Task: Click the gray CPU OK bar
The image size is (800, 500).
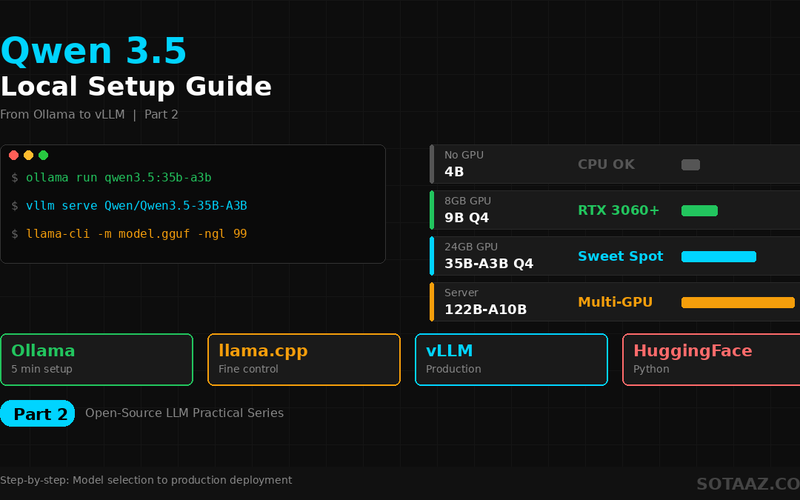Action: point(690,165)
